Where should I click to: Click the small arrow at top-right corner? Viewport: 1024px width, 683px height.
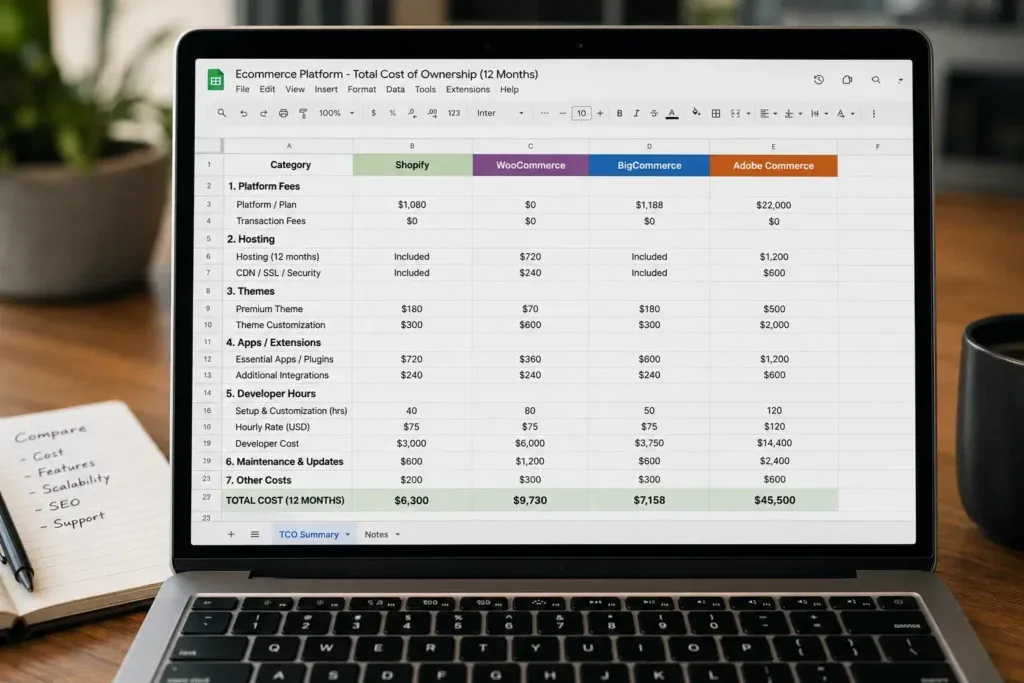tap(900, 80)
